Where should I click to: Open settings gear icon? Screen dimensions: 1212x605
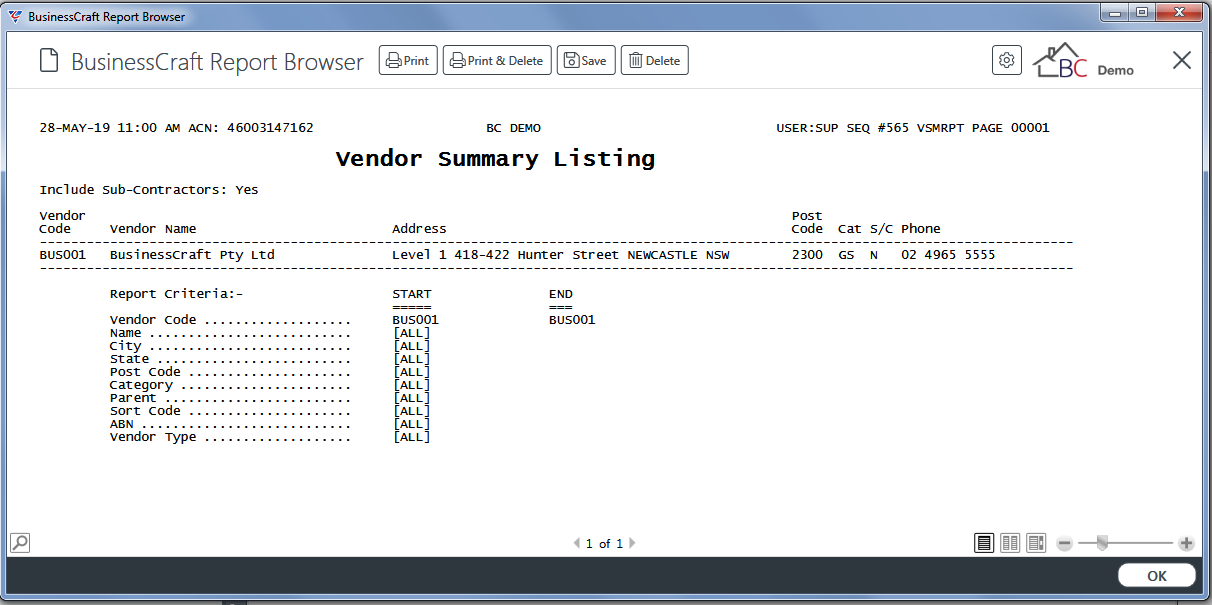[1007, 60]
